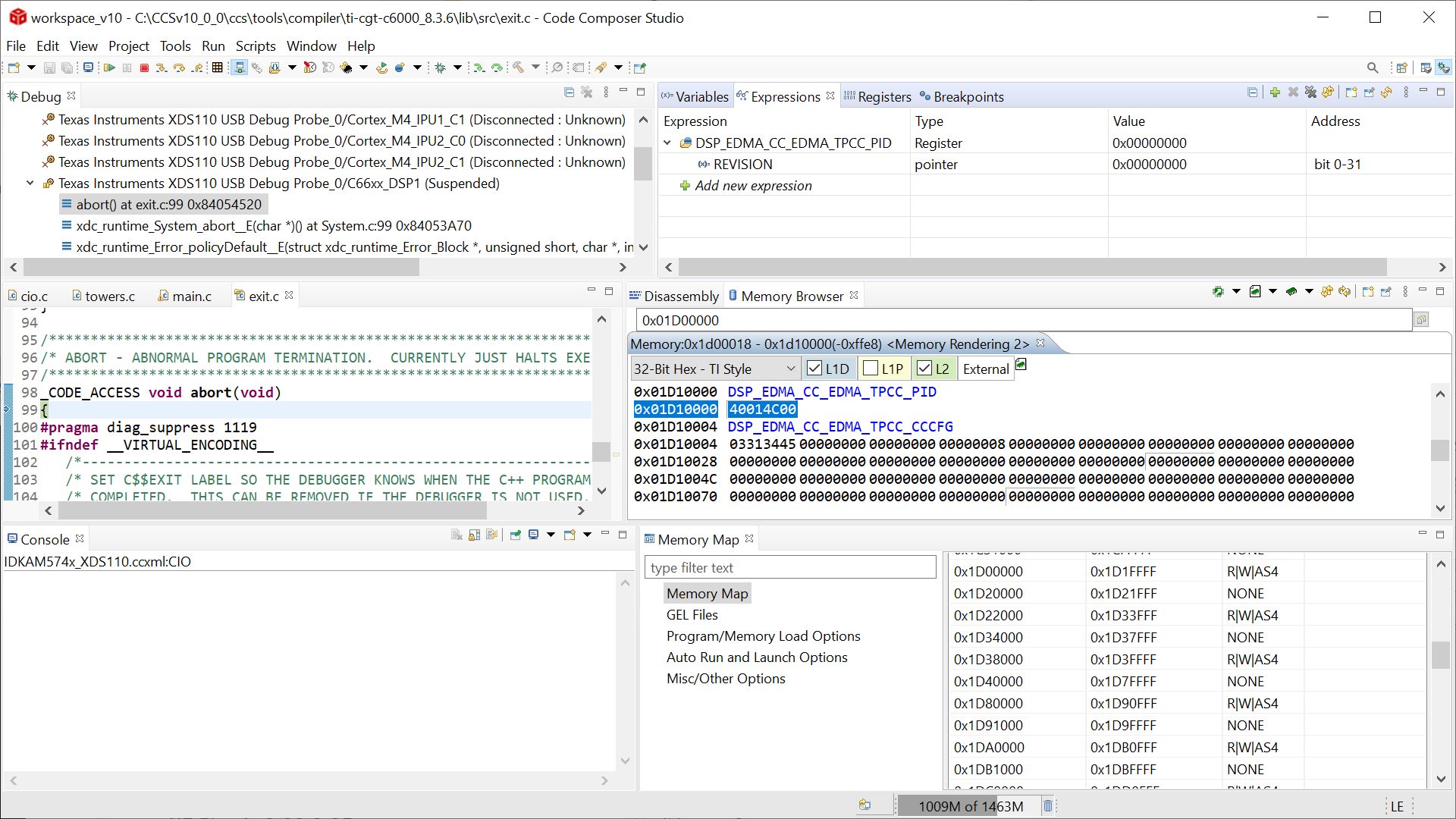The image size is (1456, 819).
Task: Open the File menu
Action: 16,46
